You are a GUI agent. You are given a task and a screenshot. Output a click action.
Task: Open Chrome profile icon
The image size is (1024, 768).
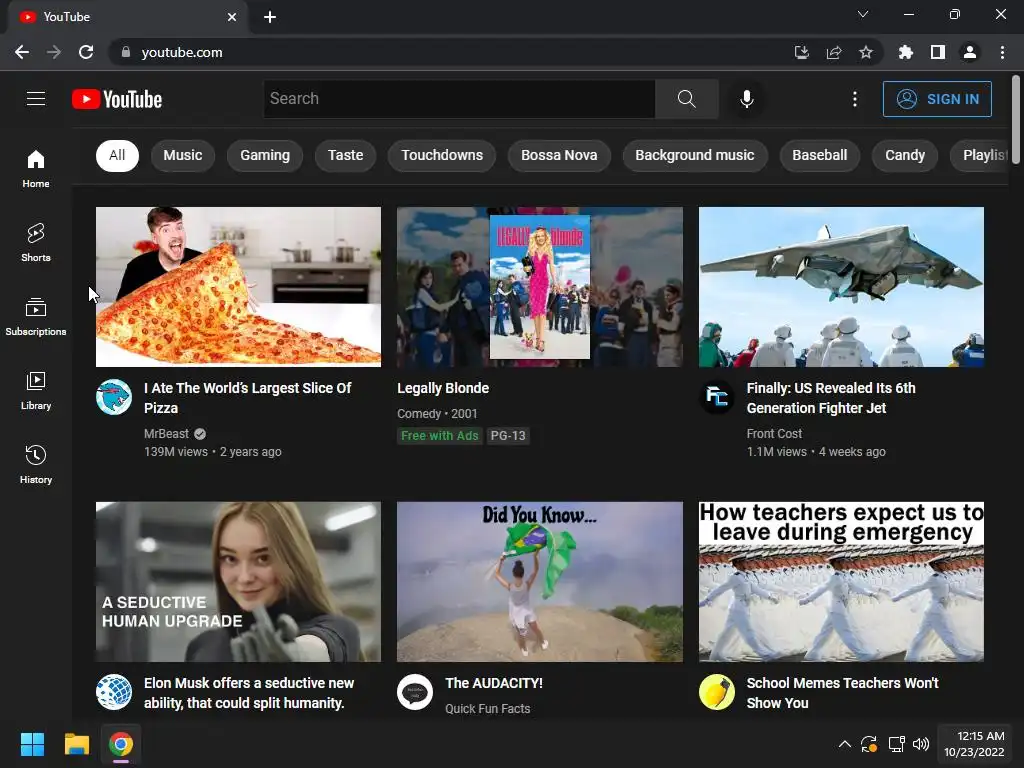coord(970,52)
